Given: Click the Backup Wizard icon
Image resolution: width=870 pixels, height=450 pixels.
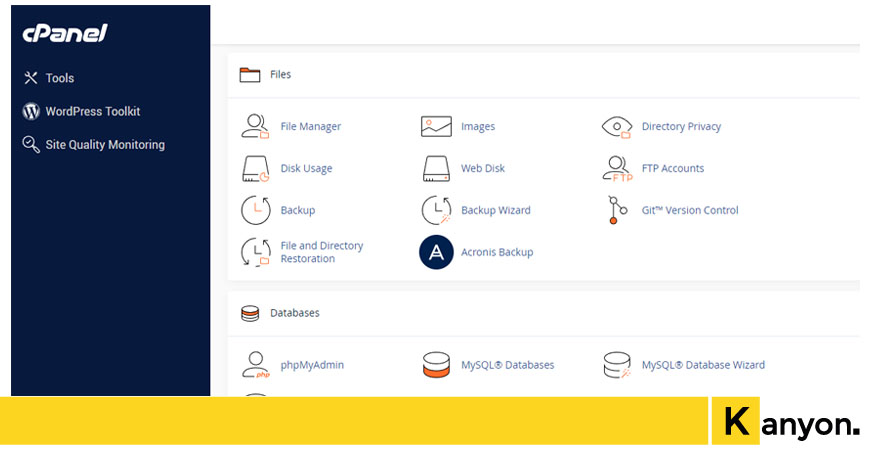Looking at the screenshot, I should coord(436,210).
